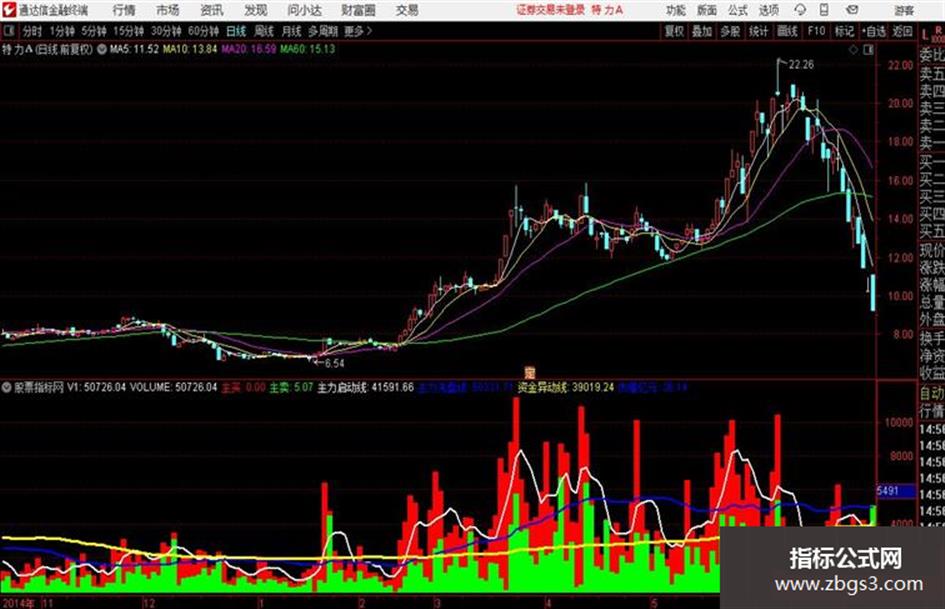Click the 特力A (日线 前复权) chart title

click(48, 49)
